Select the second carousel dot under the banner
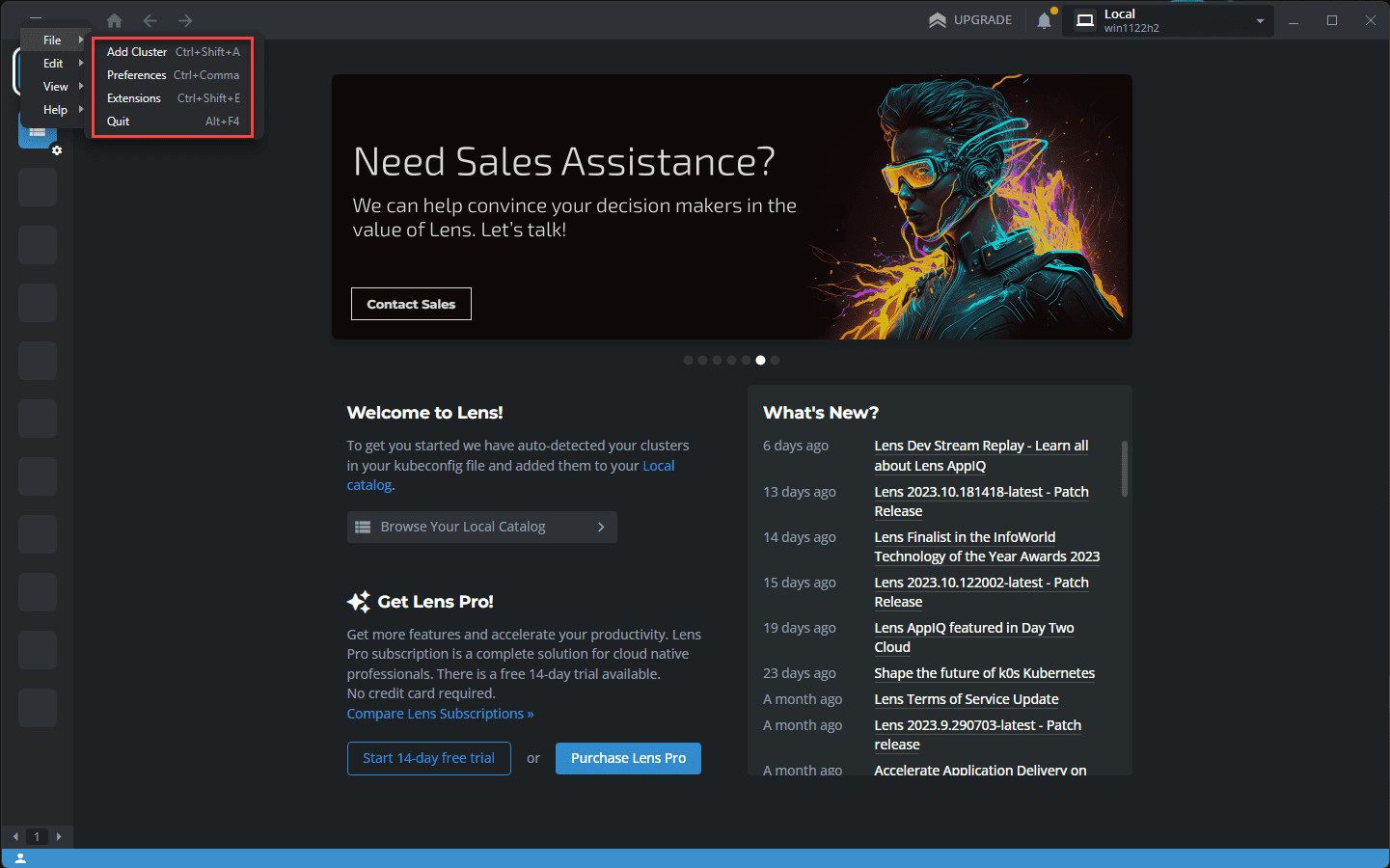This screenshot has width=1390, height=868. [x=702, y=360]
